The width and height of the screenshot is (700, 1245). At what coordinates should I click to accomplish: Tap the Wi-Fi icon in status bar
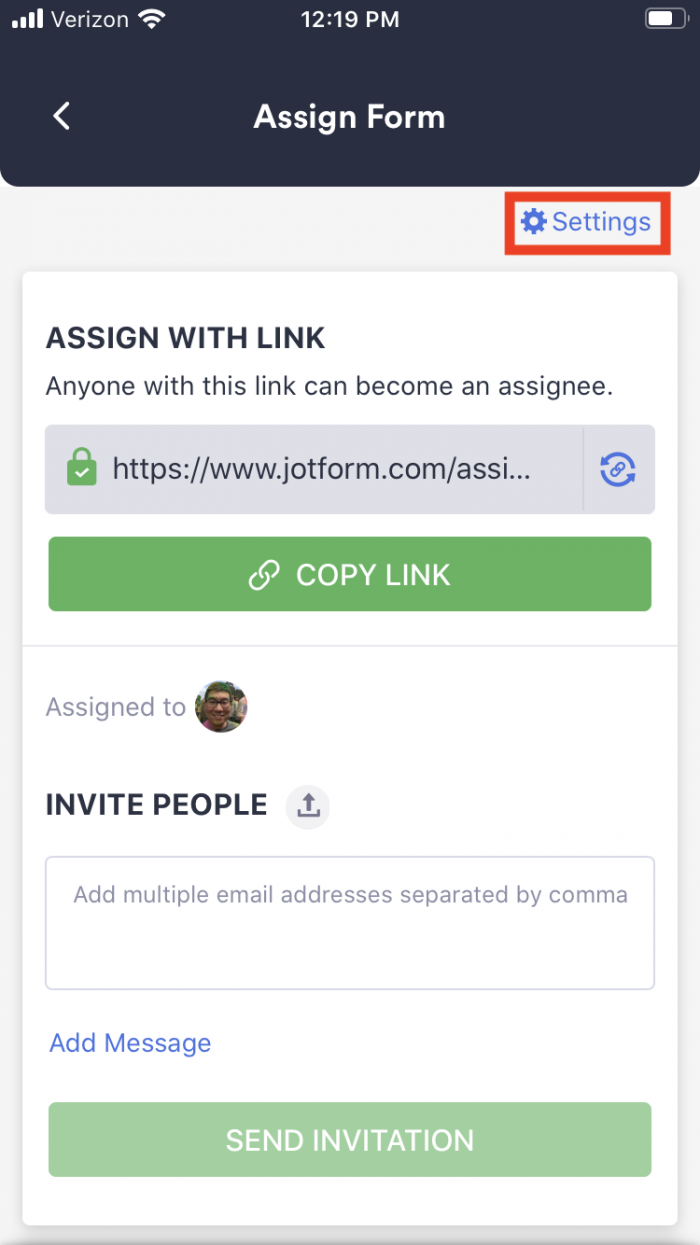click(x=153, y=19)
